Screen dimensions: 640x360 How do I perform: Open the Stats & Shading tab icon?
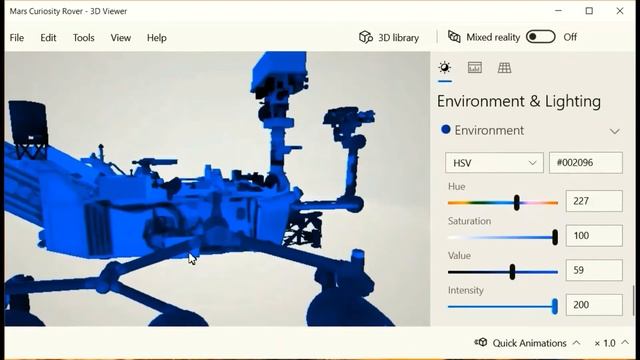pyautogui.click(x=474, y=67)
